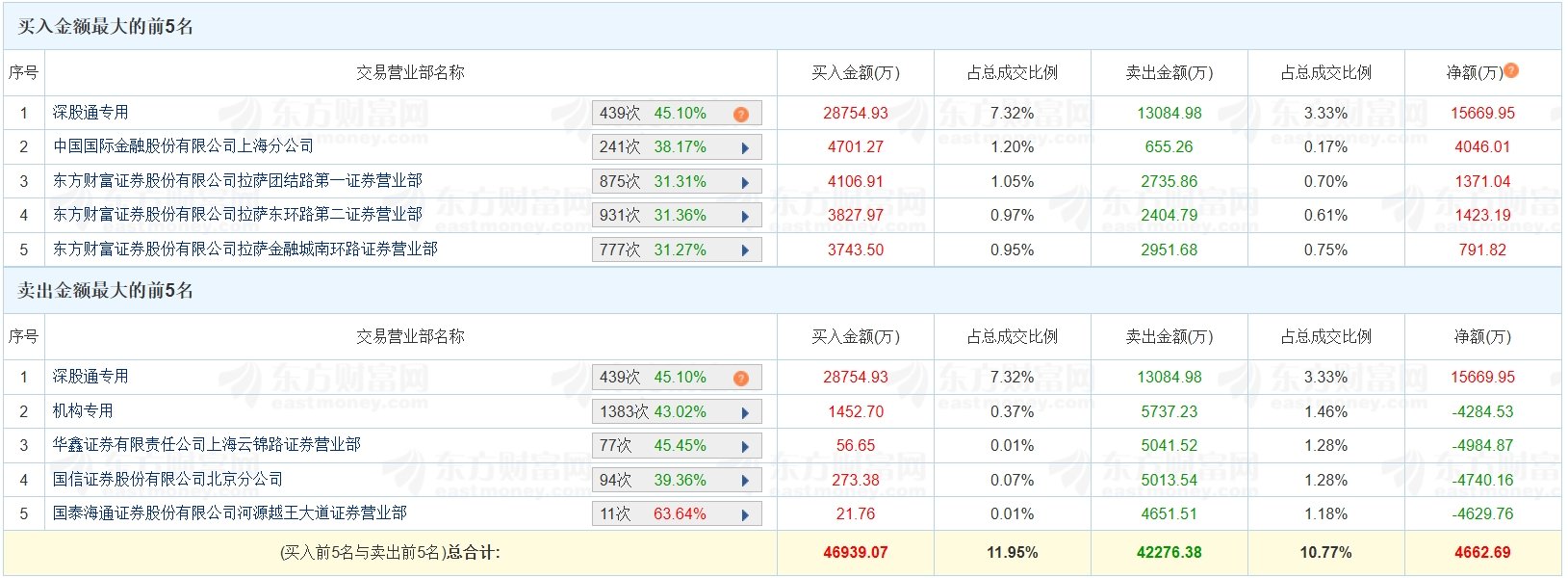Open 华鑫证券上海云锦路证券营业部 link
Image resolution: width=1568 pixels, height=578 pixels.
pos(207,445)
